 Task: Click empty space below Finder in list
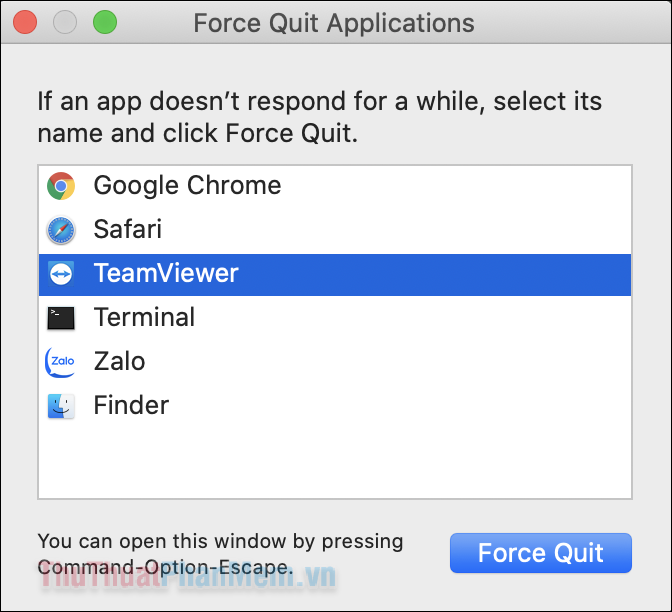(335, 463)
